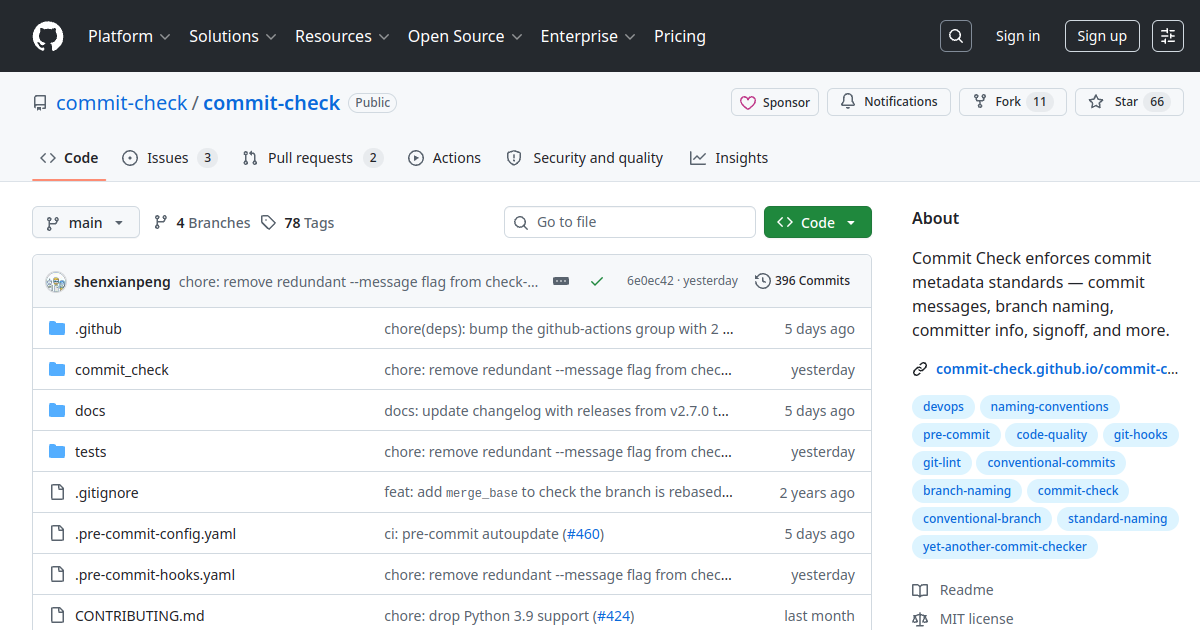Open the Actions tab
The height and width of the screenshot is (630, 1200).
[x=445, y=158]
